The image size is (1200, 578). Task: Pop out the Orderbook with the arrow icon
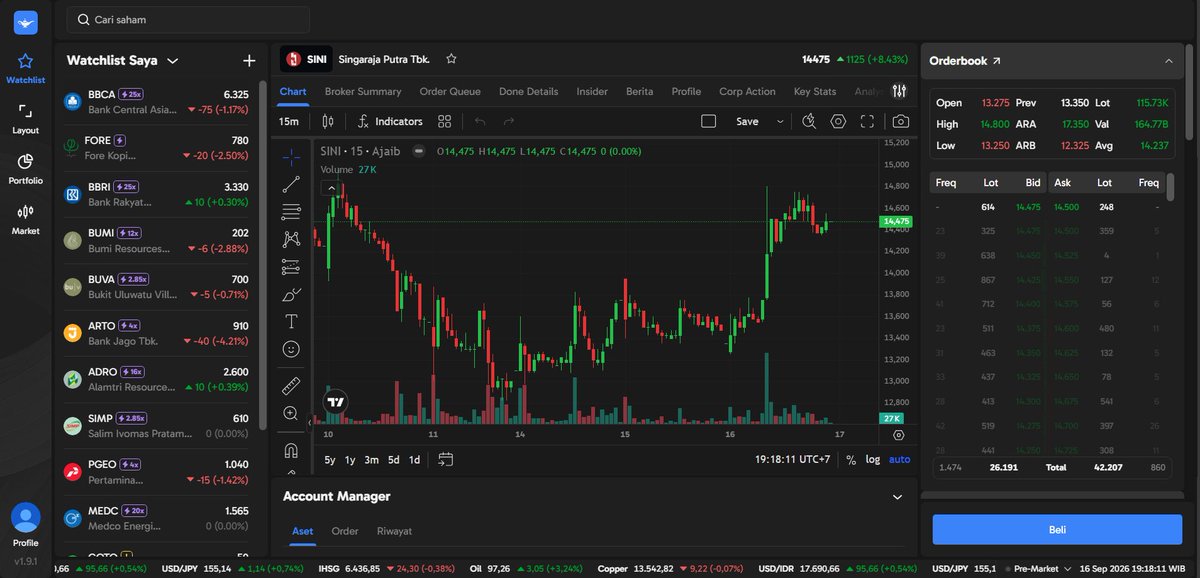(x=996, y=61)
